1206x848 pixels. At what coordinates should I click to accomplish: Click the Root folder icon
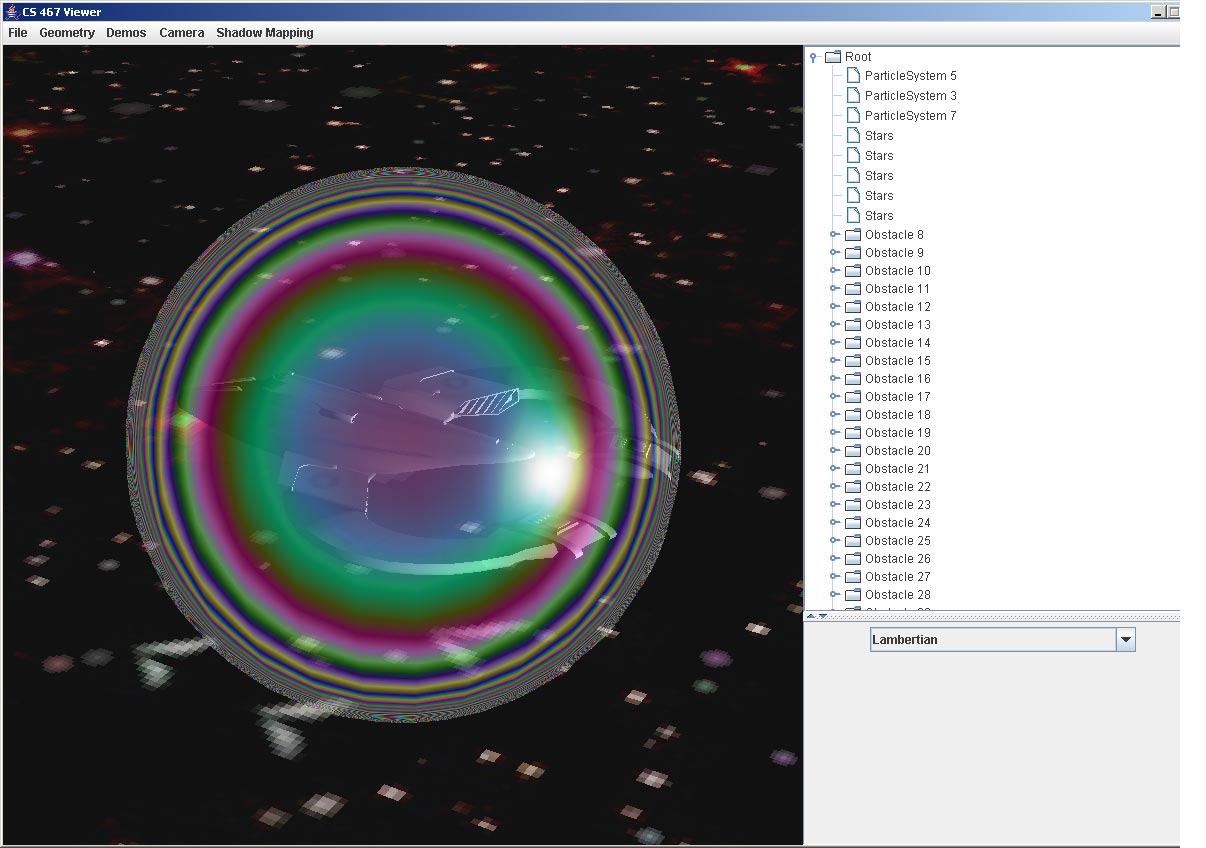[832, 57]
